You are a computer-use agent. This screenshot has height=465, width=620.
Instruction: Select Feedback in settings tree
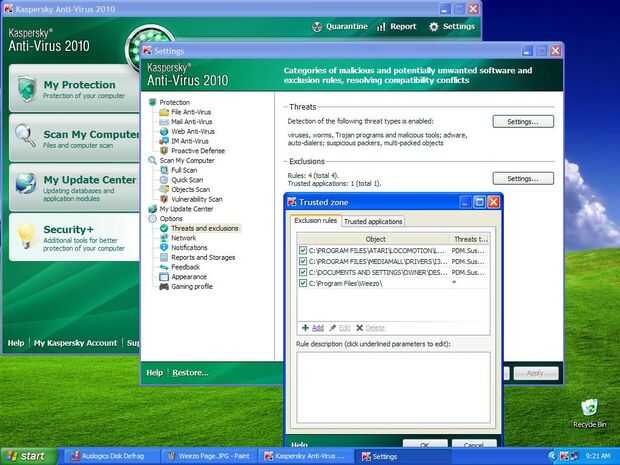coord(185,267)
